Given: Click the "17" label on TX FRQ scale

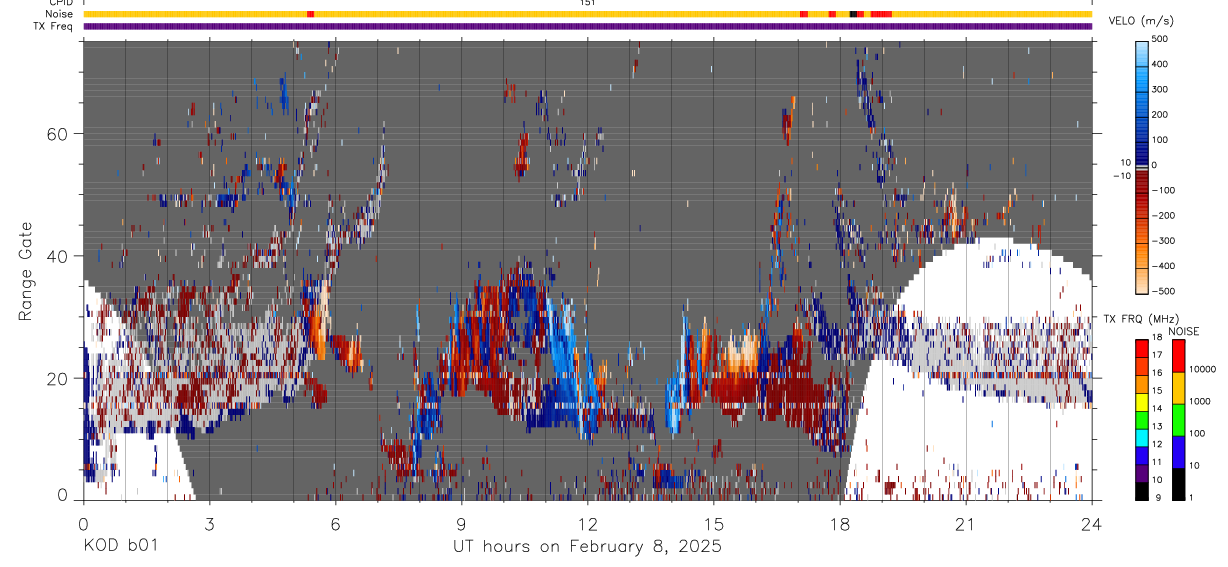Looking at the screenshot, I should 1157,355.
